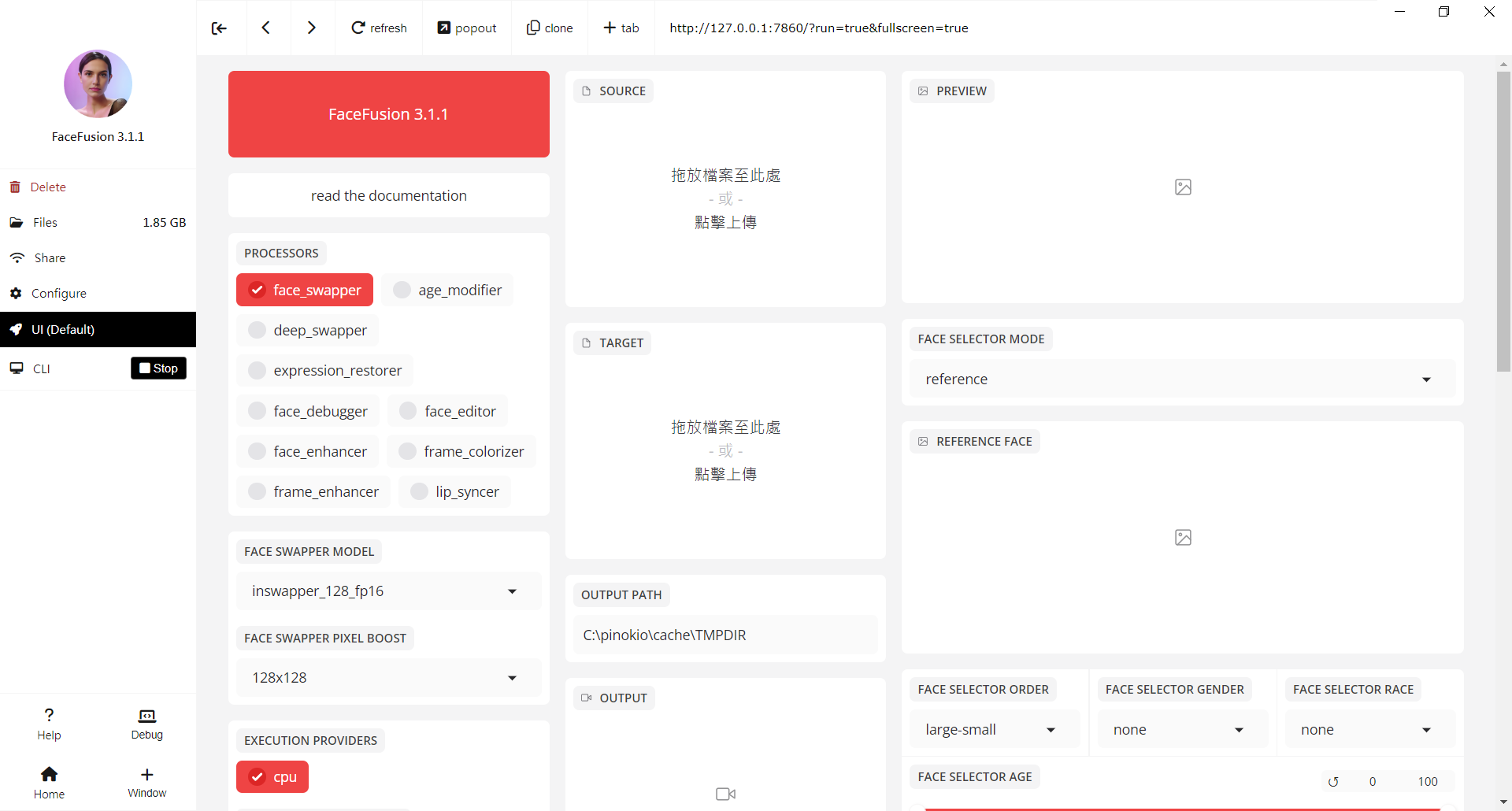Image resolution: width=1512 pixels, height=811 pixels.
Task: Click the Preview image placeholder icon
Action: [x=1183, y=187]
